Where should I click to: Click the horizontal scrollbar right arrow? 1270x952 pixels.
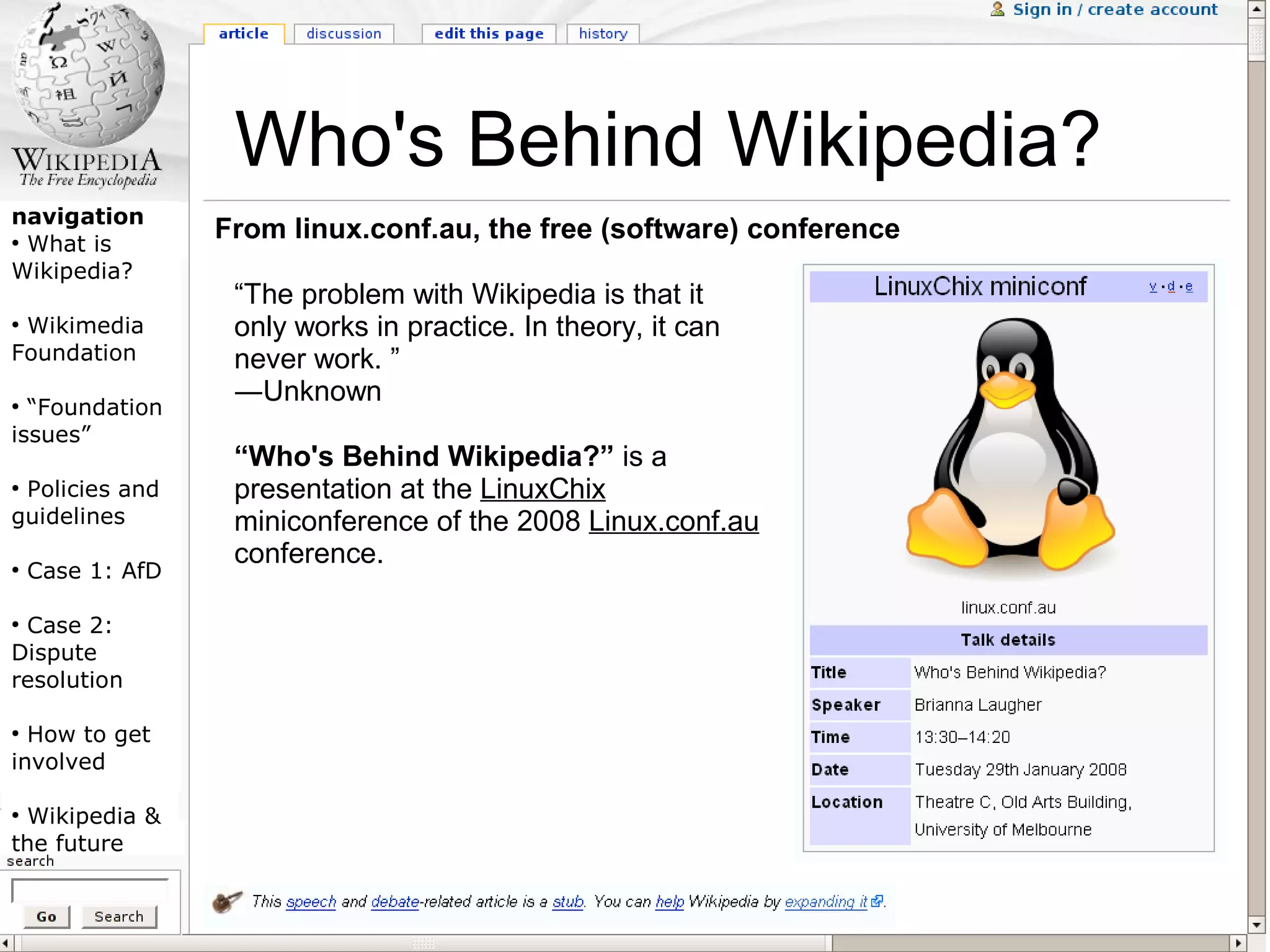(1238, 943)
